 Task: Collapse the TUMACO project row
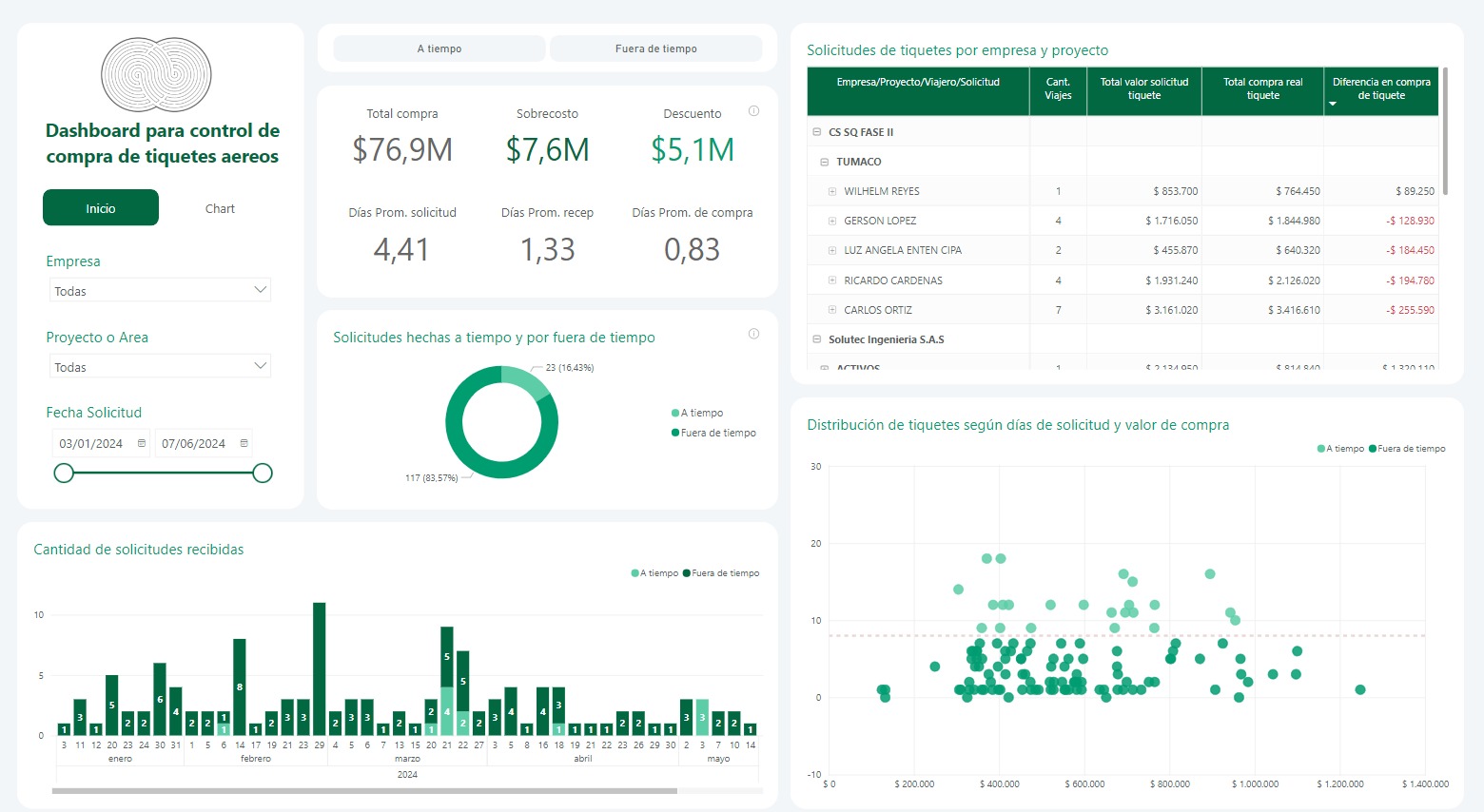point(825,162)
